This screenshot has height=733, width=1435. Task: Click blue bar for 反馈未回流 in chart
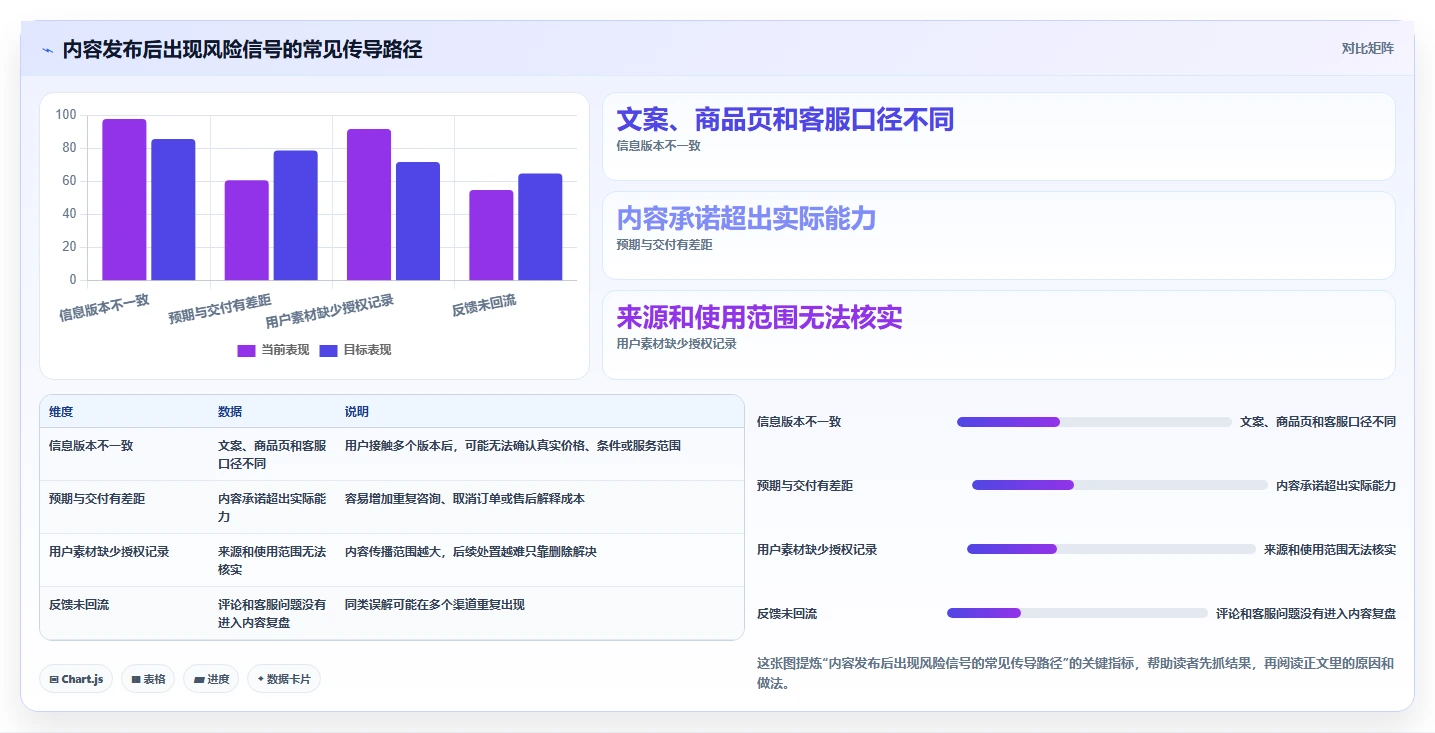(540, 227)
